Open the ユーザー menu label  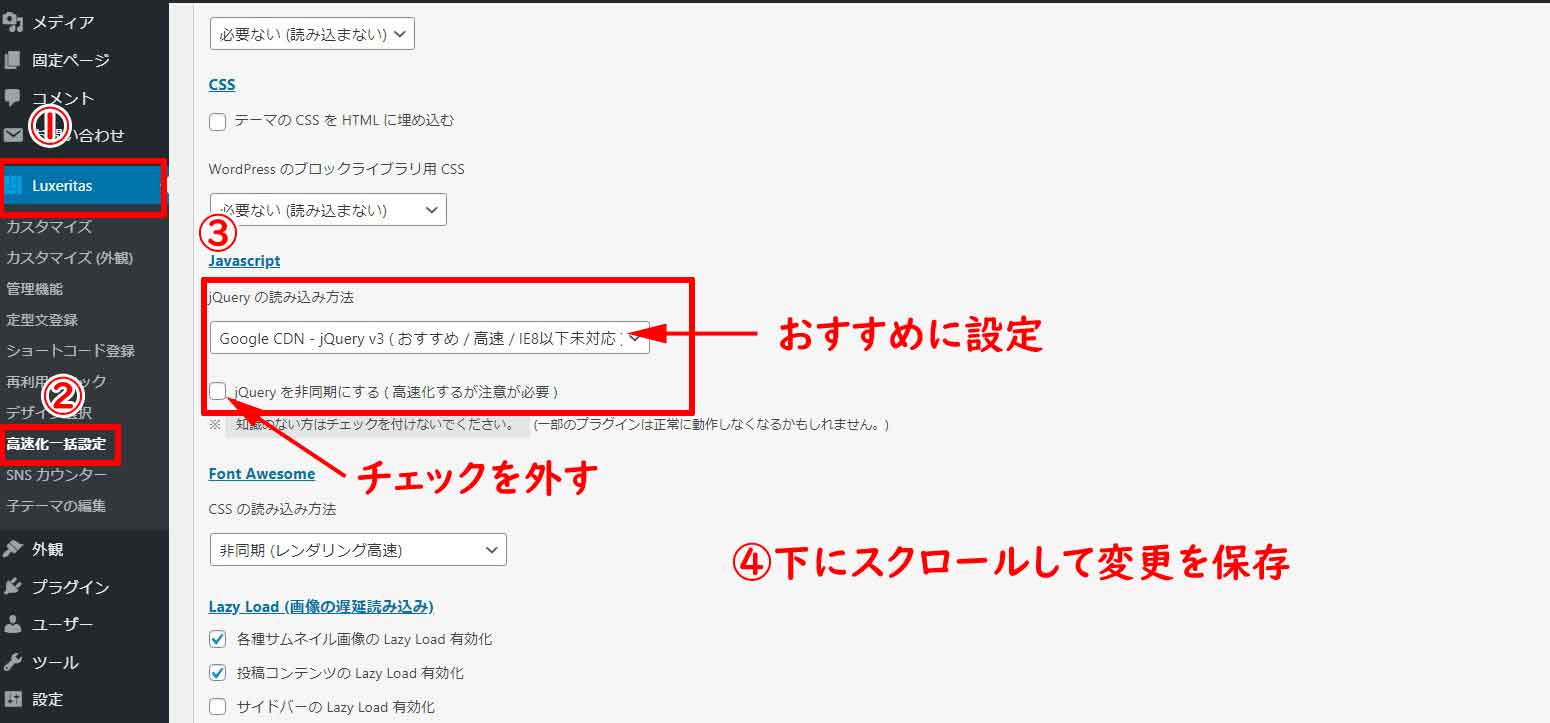point(63,625)
